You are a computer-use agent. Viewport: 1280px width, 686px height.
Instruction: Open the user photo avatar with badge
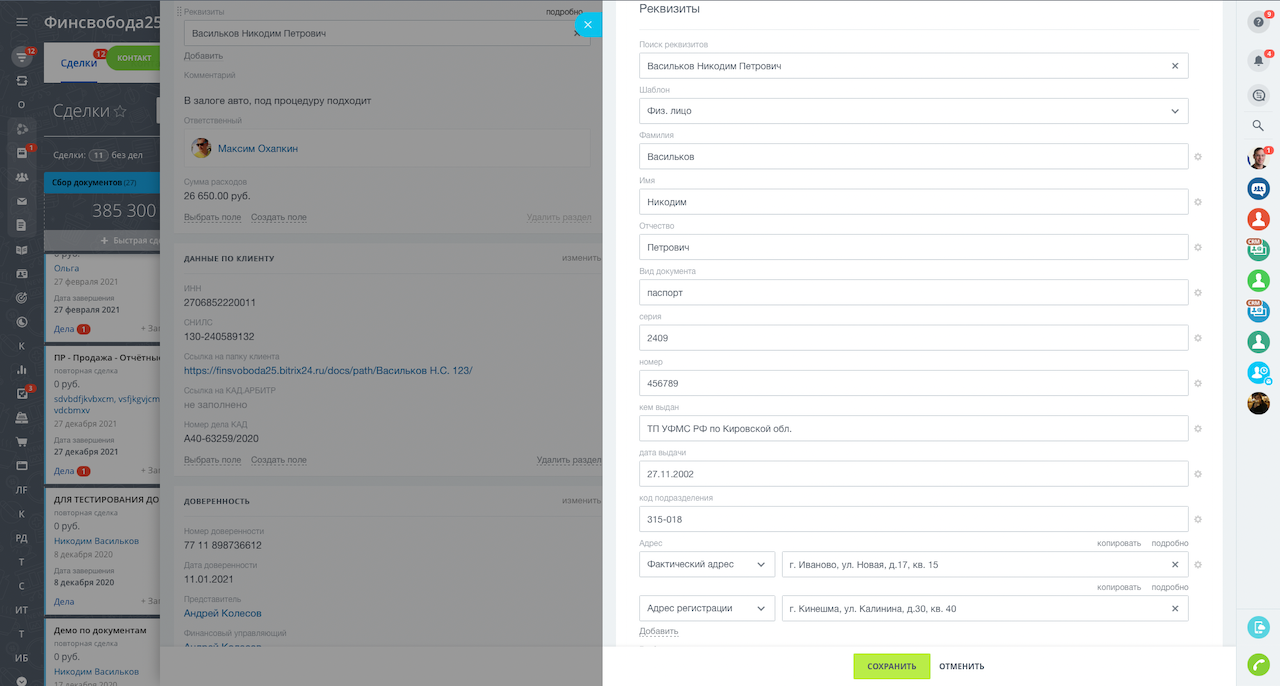1258,157
